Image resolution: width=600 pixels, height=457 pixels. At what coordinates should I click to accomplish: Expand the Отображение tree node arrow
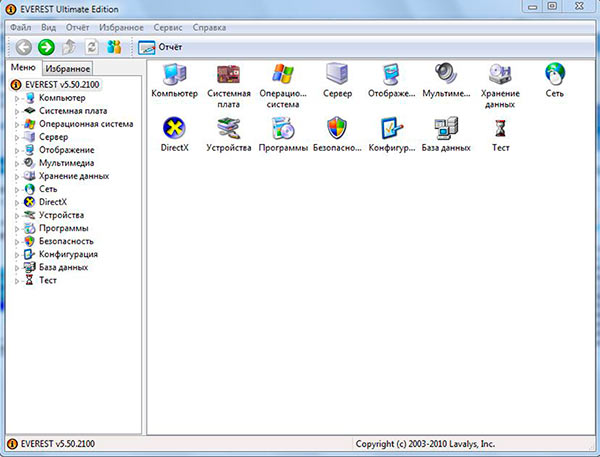tap(17, 150)
